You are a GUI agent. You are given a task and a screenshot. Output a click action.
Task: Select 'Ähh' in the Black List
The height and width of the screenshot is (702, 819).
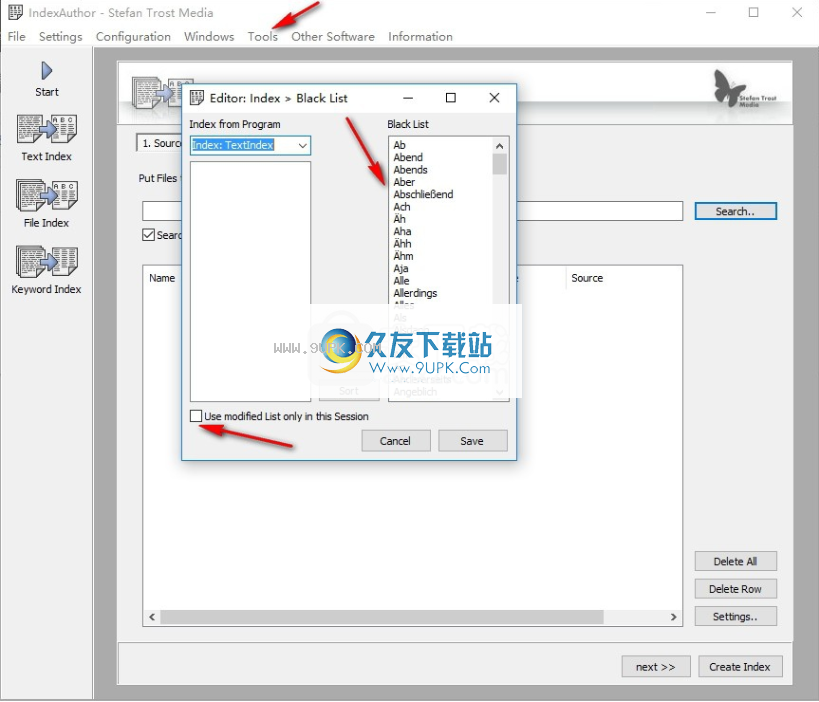tap(402, 243)
